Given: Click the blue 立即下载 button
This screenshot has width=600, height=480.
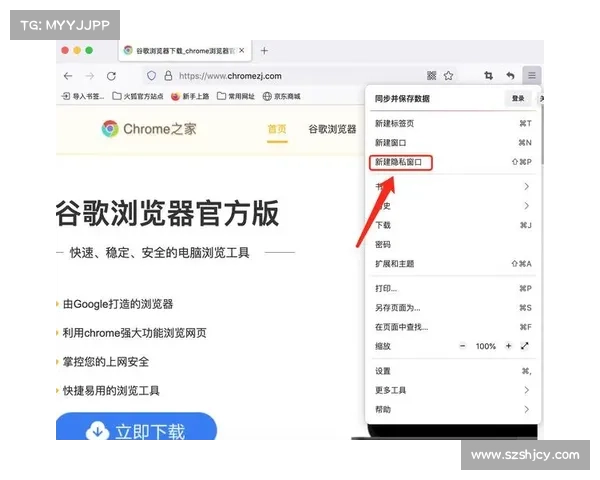Looking at the screenshot, I should (137, 430).
